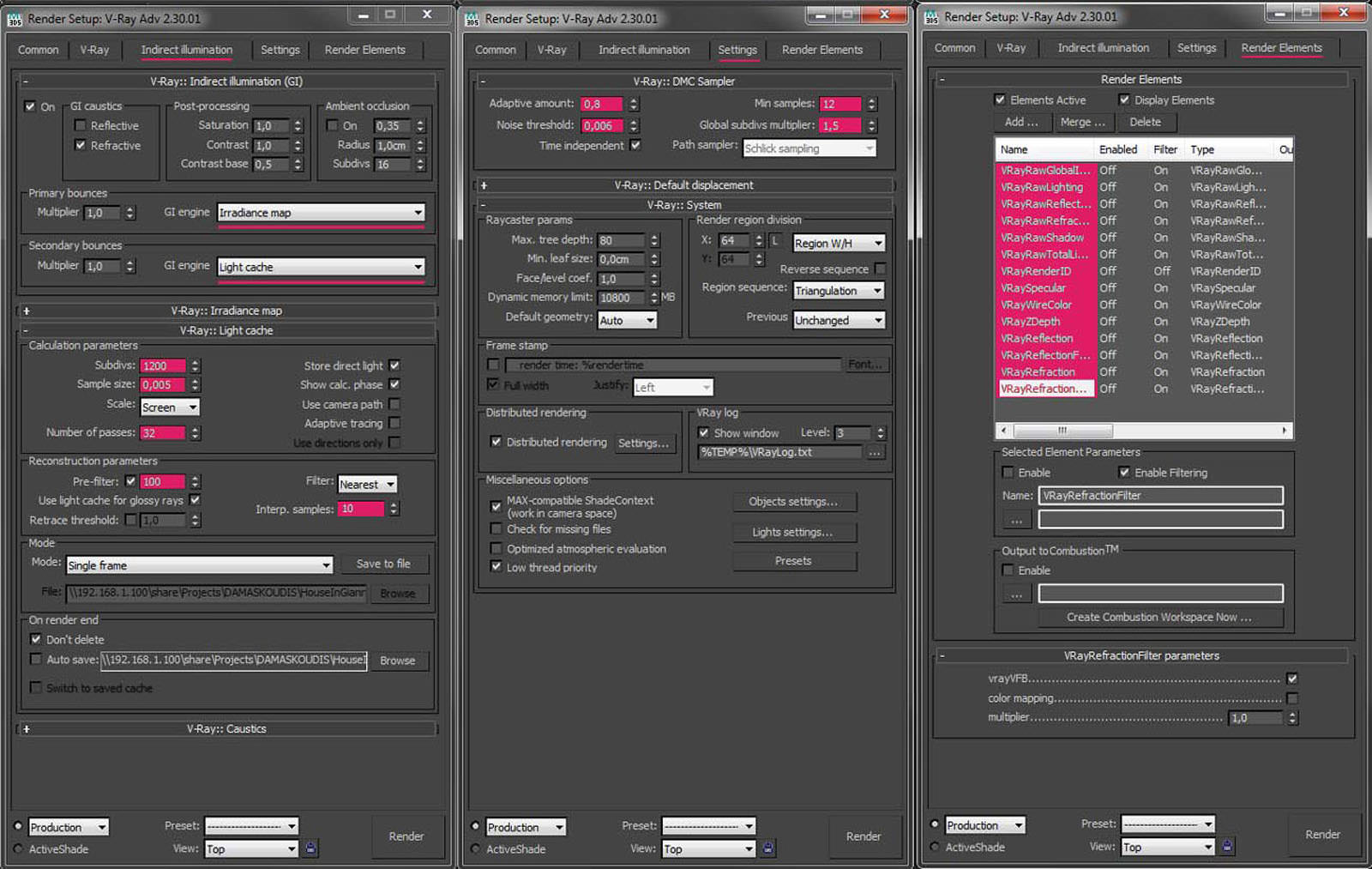
Task: Enable Check for missing files
Action: [496, 529]
